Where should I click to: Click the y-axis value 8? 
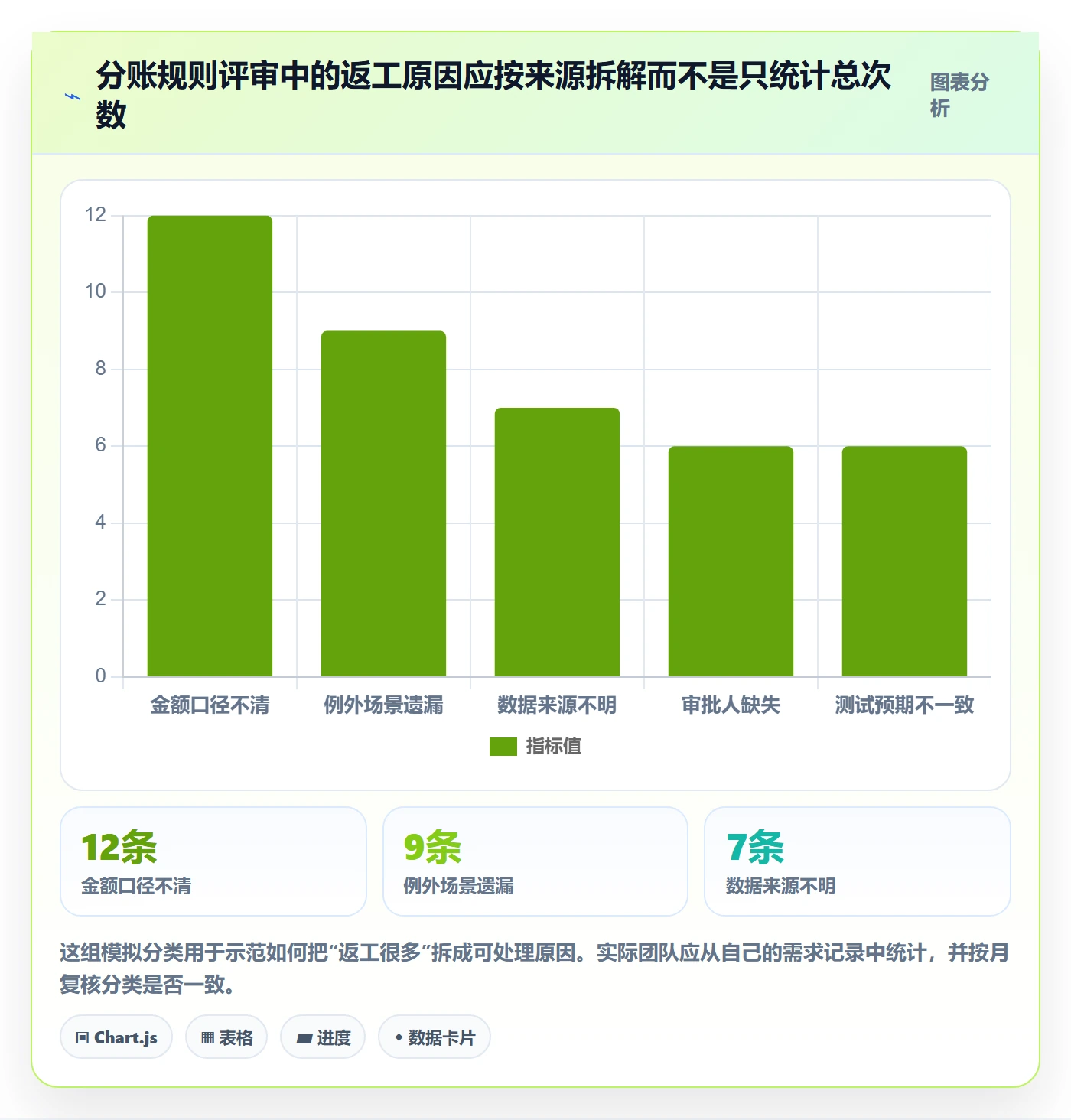(x=100, y=369)
